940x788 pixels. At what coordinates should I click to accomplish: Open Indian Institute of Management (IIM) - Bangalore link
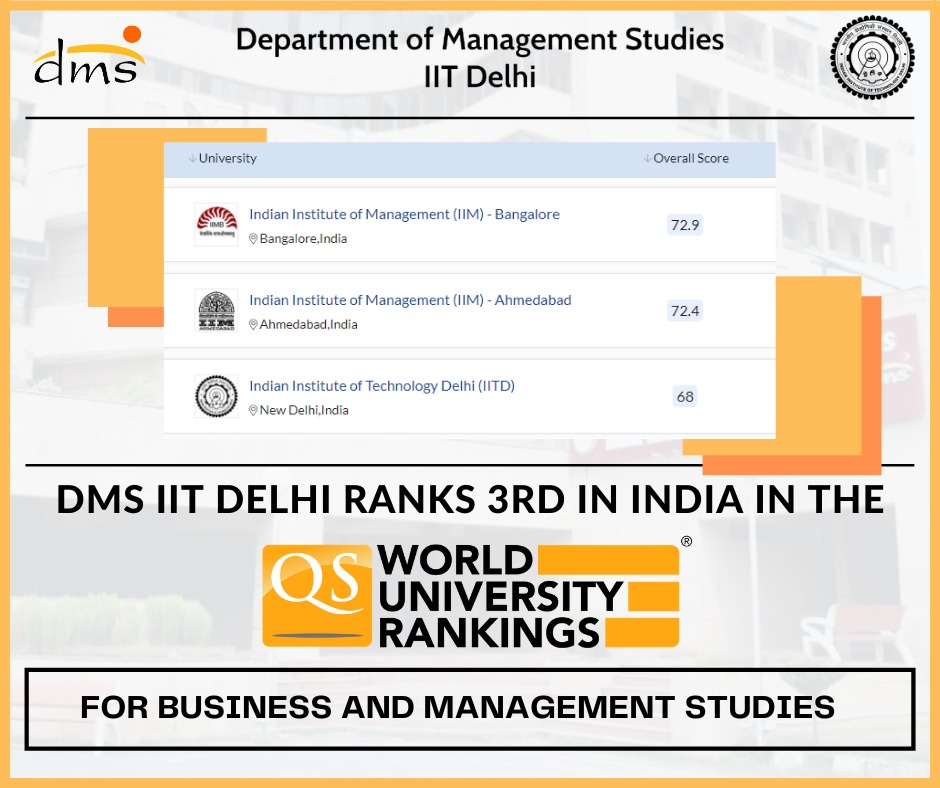click(x=404, y=214)
